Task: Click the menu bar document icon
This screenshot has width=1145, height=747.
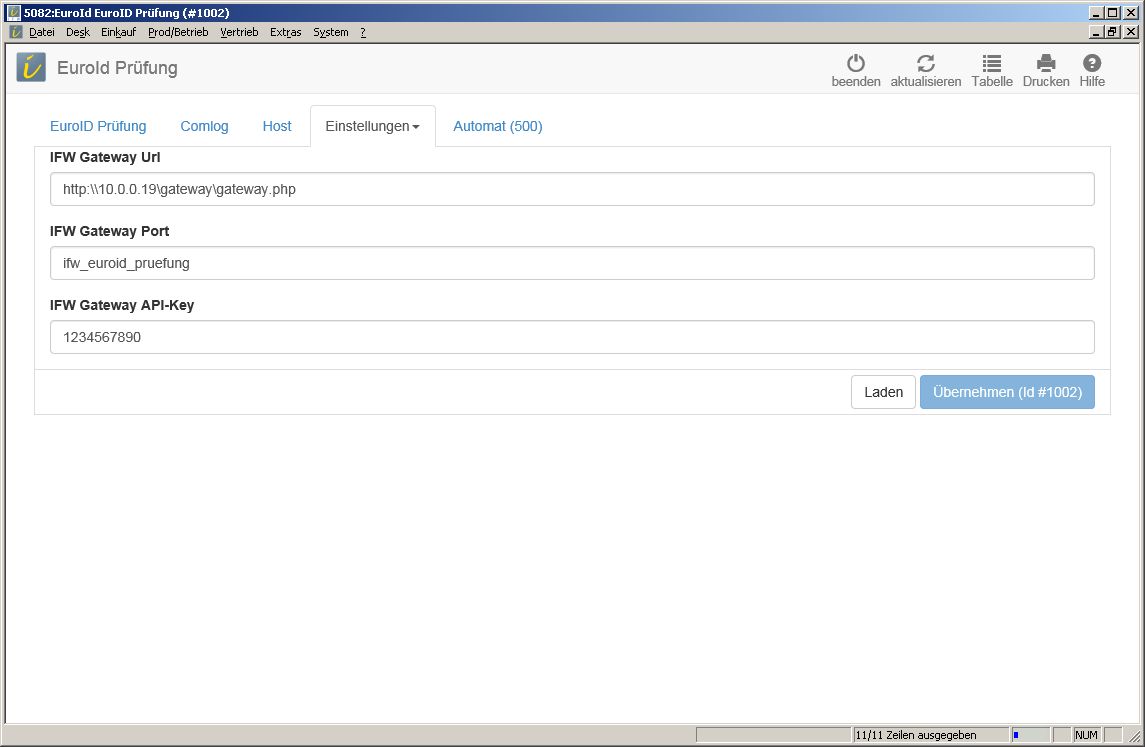Action: click(16, 32)
